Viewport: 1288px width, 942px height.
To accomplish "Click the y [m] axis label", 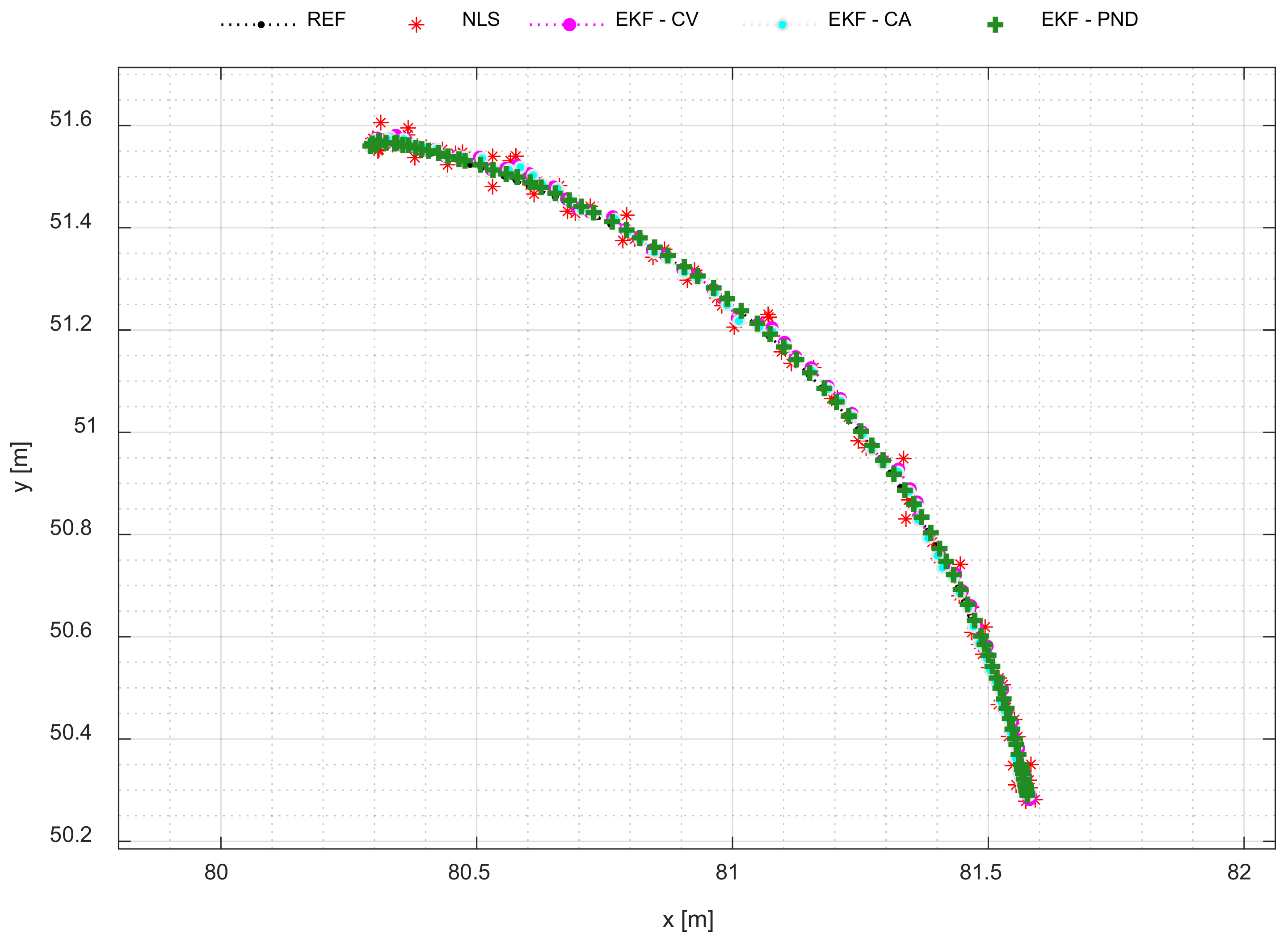I will (x=21, y=467).
